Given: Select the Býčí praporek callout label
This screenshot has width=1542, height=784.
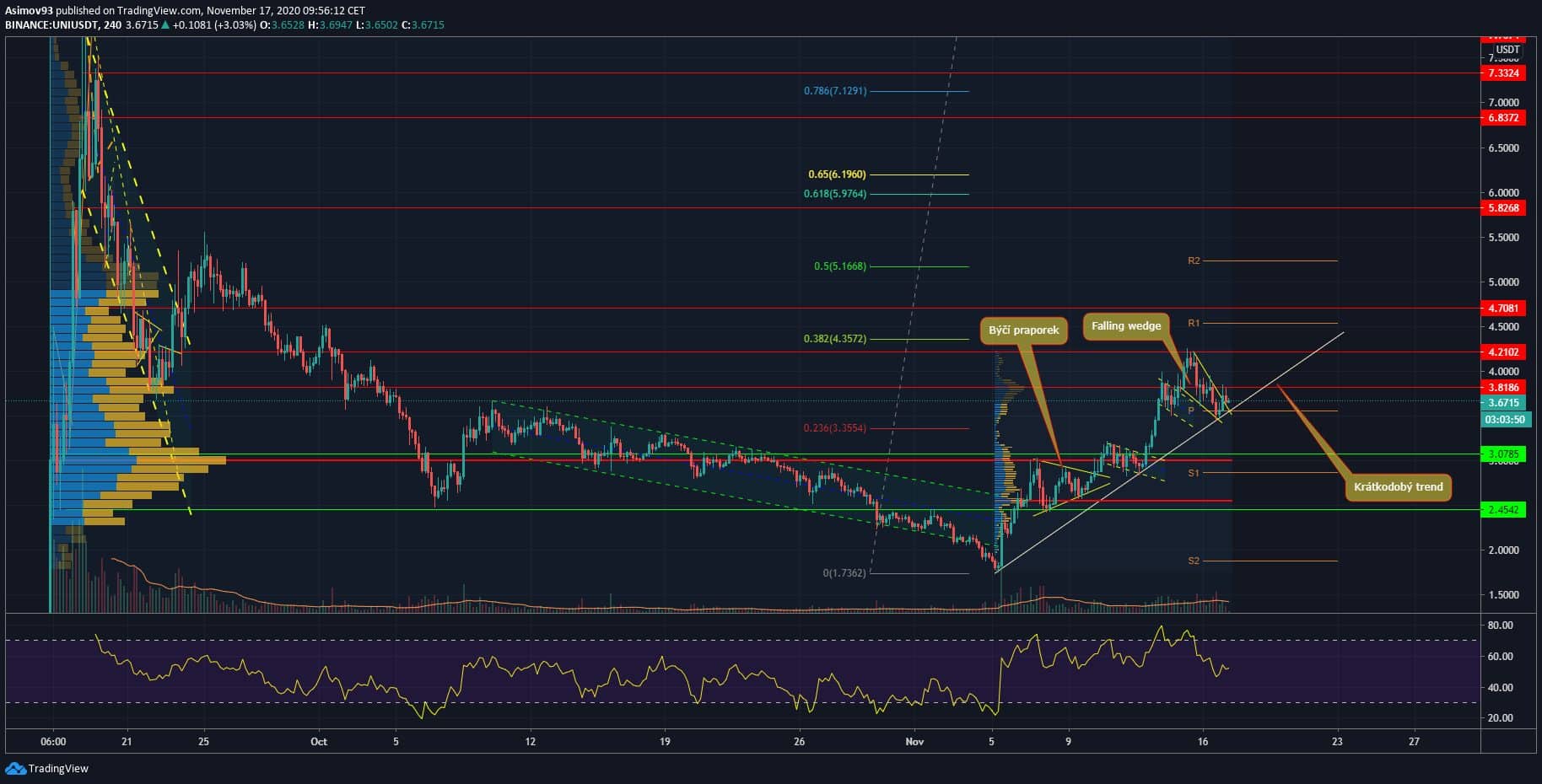Looking at the screenshot, I should coord(1023,330).
